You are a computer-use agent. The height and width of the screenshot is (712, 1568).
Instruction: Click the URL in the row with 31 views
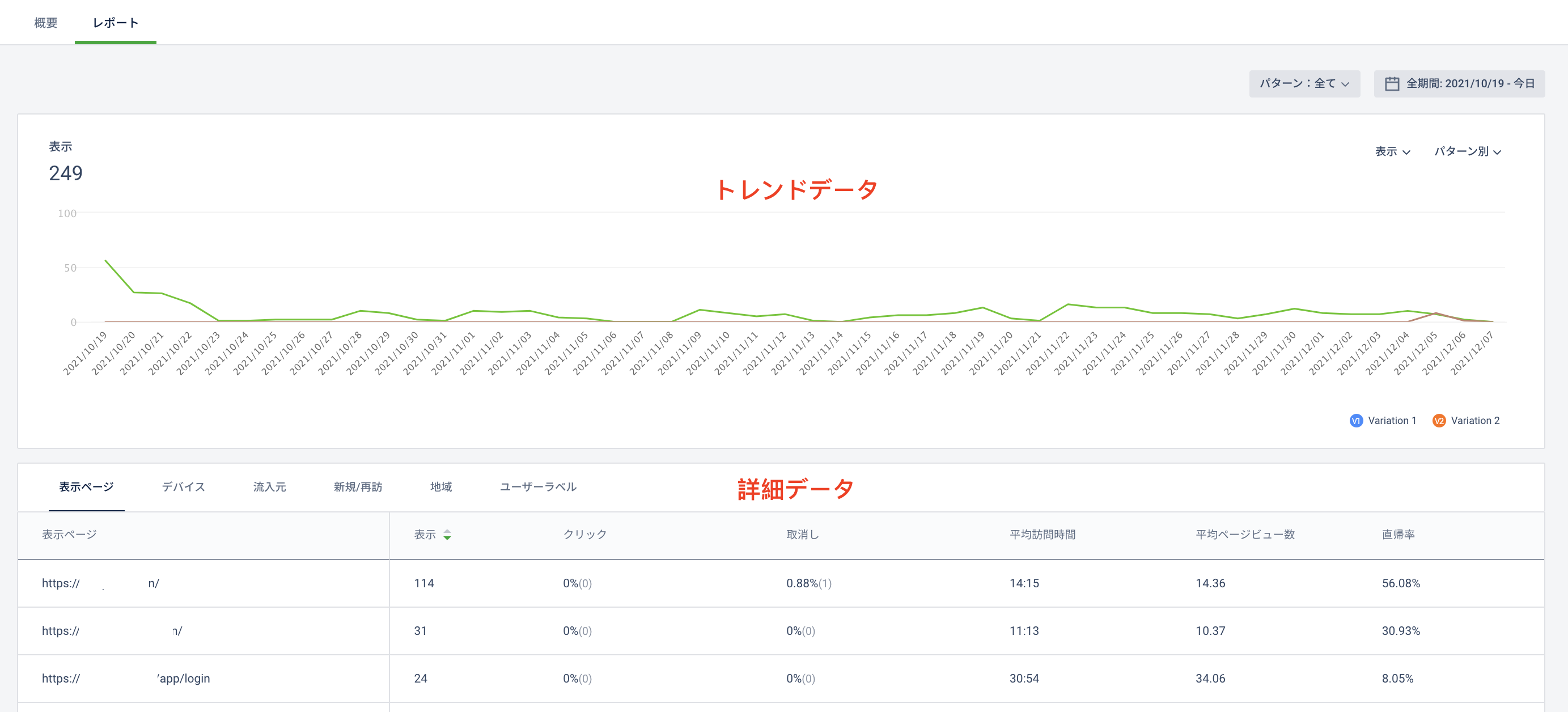[x=112, y=630]
